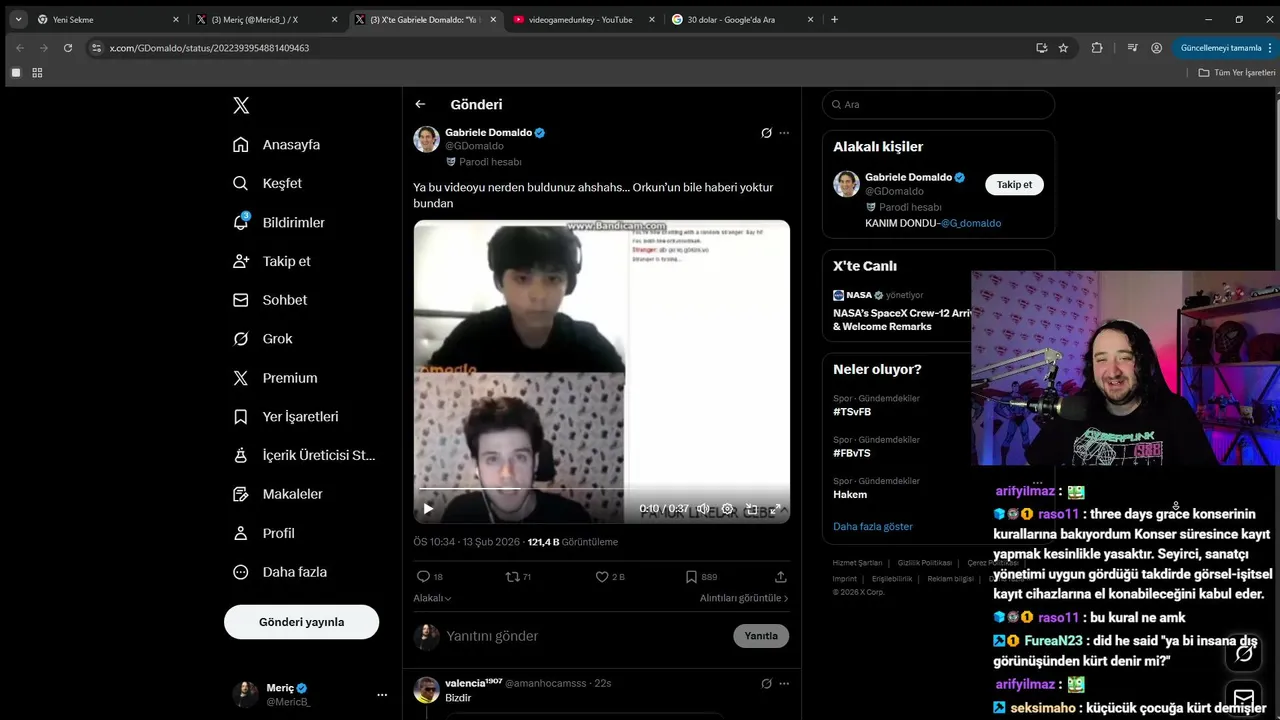This screenshot has height=720, width=1280.
Task: Click Daha fazla göster link
Action: click(x=873, y=526)
